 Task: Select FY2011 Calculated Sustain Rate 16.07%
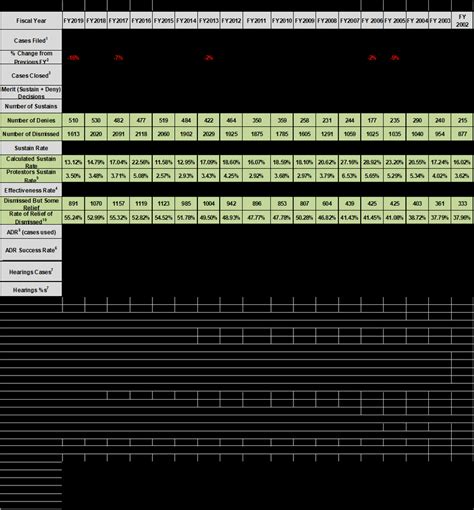point(257,162)
